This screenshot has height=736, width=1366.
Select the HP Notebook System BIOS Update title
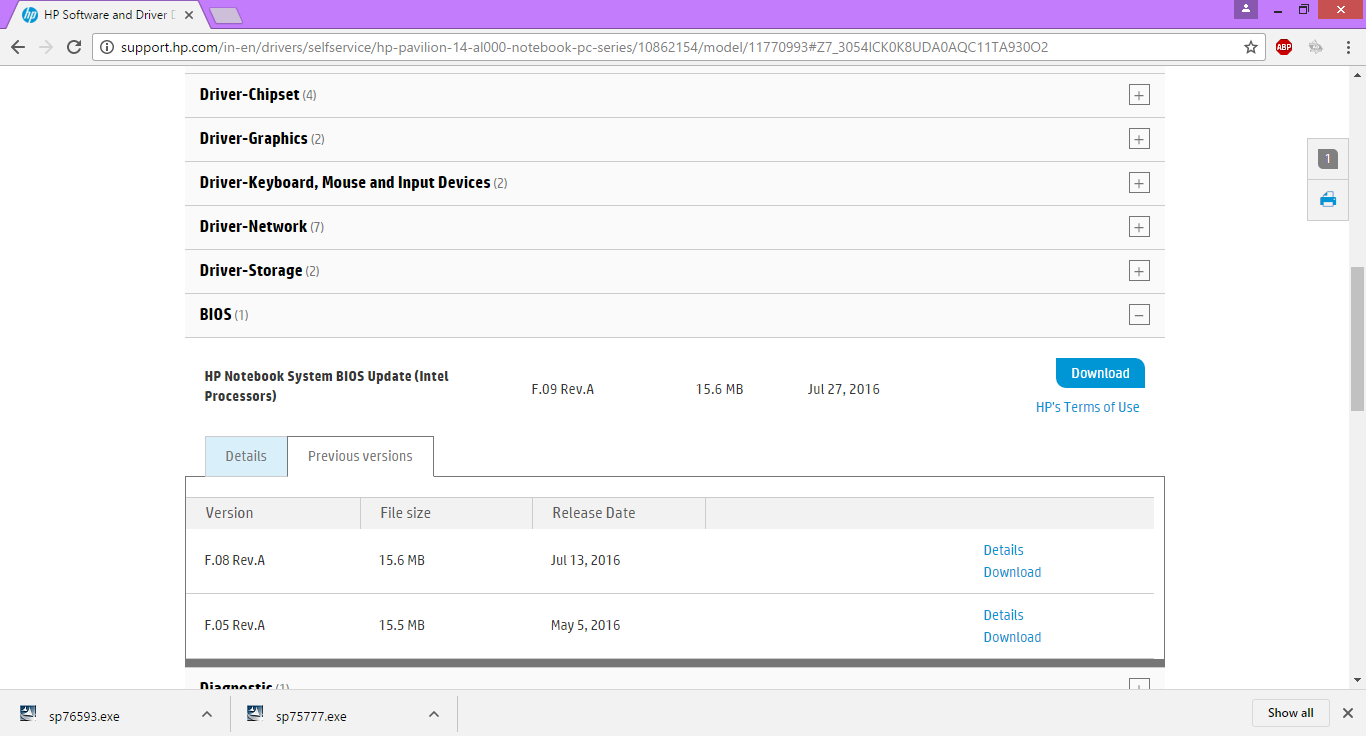(x=327, y=386)
